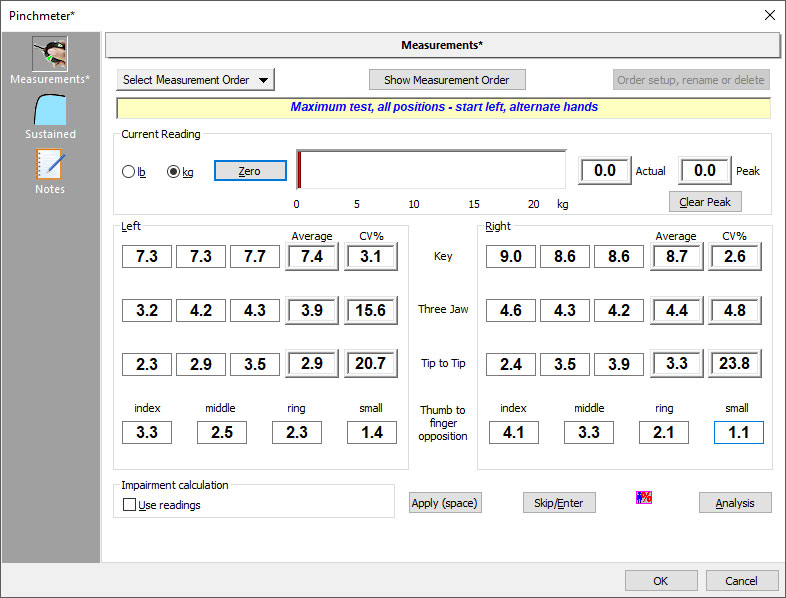Select the right hand small finger field
786x598 pixels.
pyautogui.click(x=738, y=433)
